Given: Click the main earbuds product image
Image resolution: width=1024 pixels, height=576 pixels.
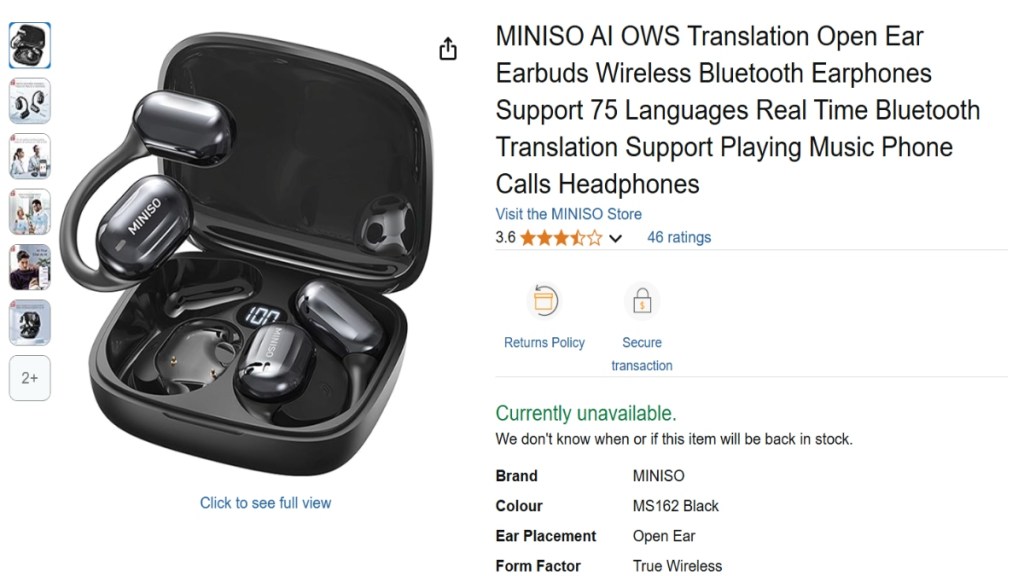Looking at the screenshot, I should [247, 255].
